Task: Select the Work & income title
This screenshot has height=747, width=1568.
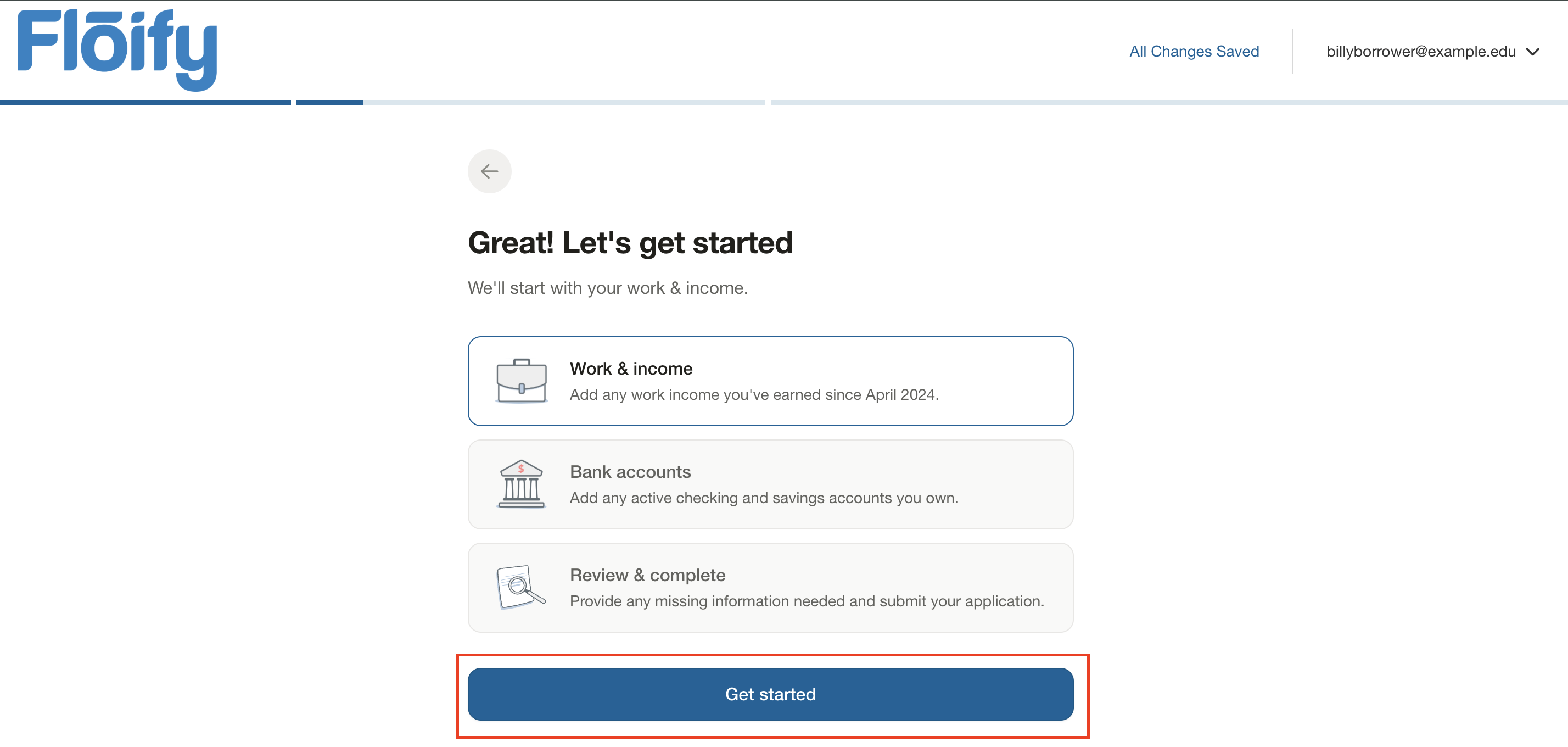Action: click(631, 369)
